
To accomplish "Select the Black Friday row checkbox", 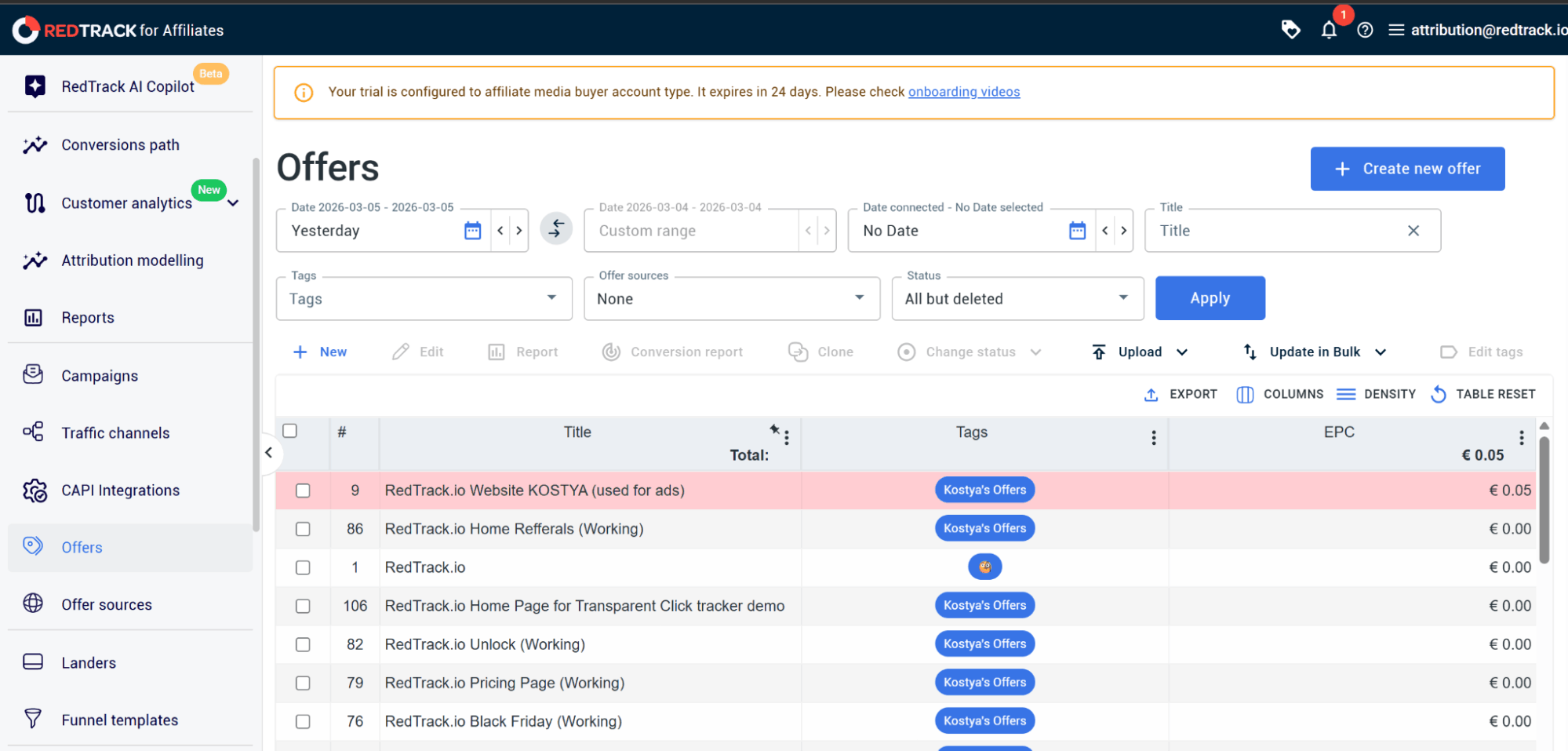I will [x=303, y=721].
